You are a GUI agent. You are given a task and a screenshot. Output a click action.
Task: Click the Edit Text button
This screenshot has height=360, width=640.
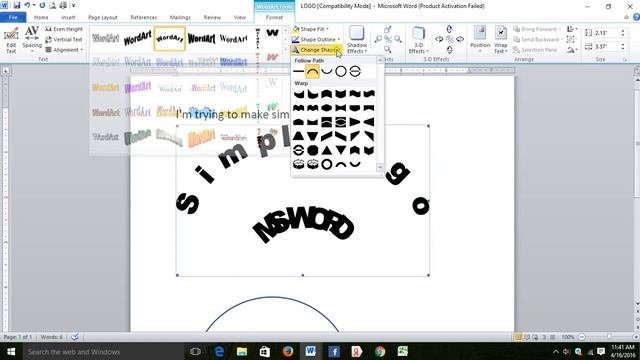point(11,40)
